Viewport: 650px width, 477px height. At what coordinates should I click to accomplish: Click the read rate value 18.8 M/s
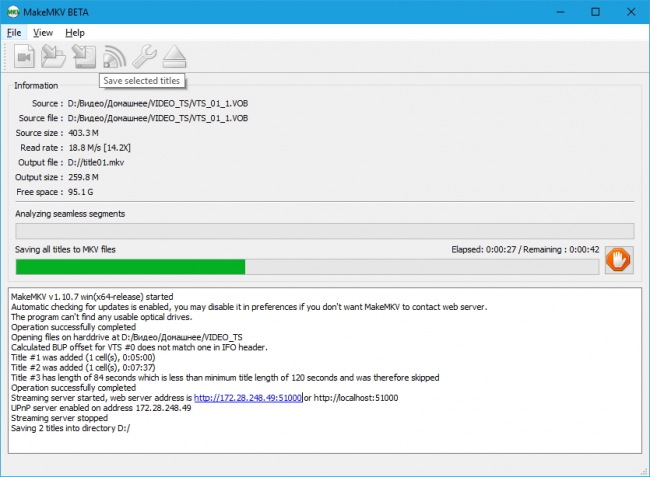coord(99,148)
